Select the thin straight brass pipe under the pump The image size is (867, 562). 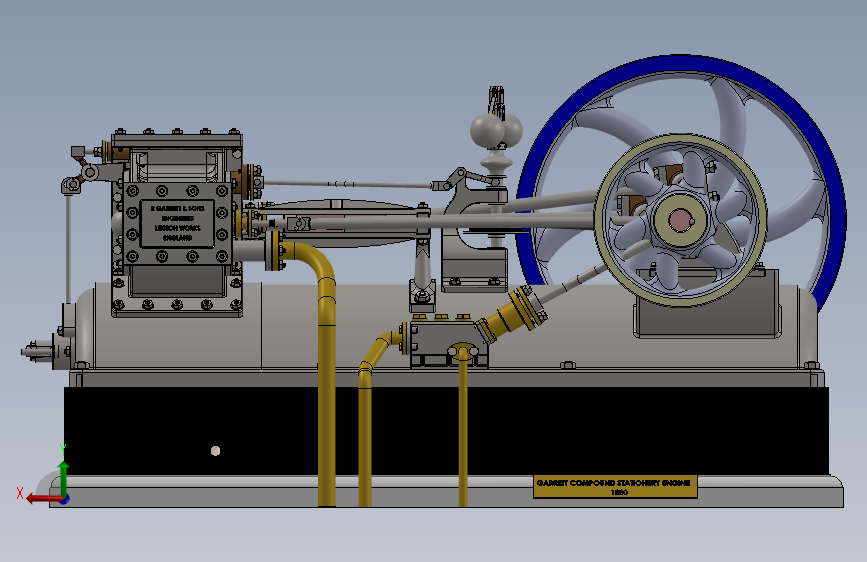pos(463,431)
